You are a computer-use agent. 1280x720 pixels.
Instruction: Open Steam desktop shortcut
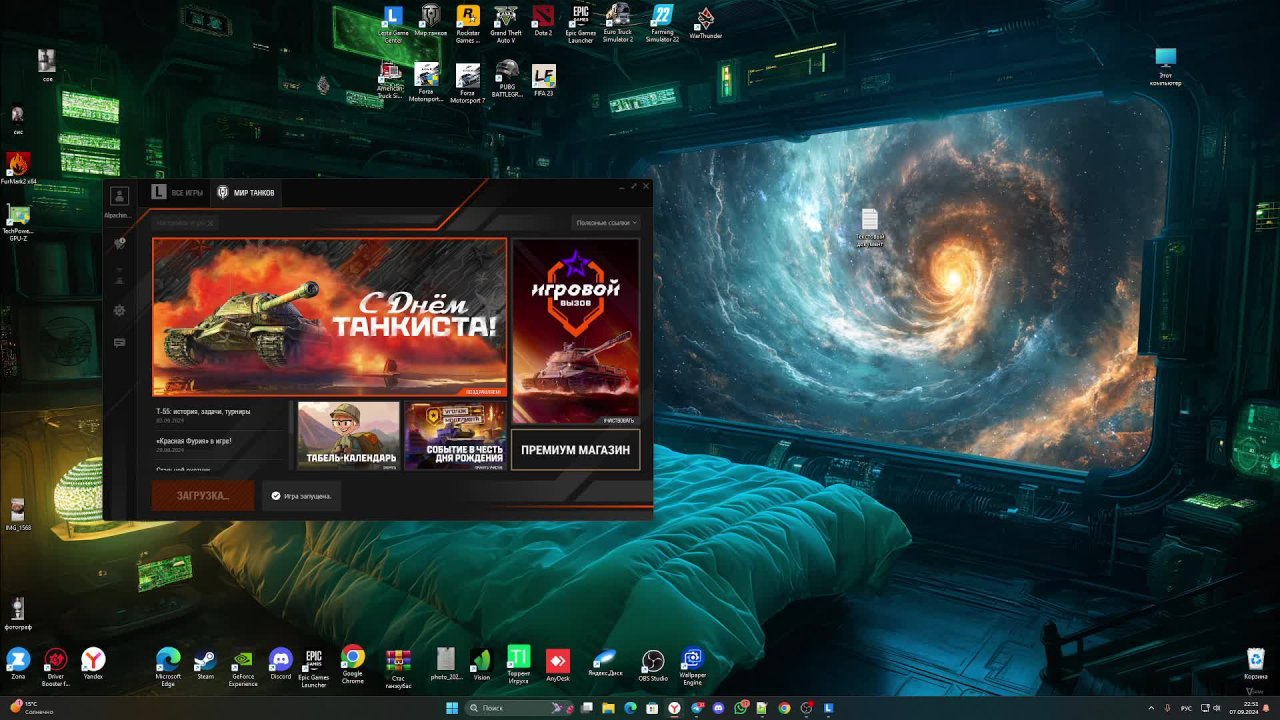coord(205,663)
